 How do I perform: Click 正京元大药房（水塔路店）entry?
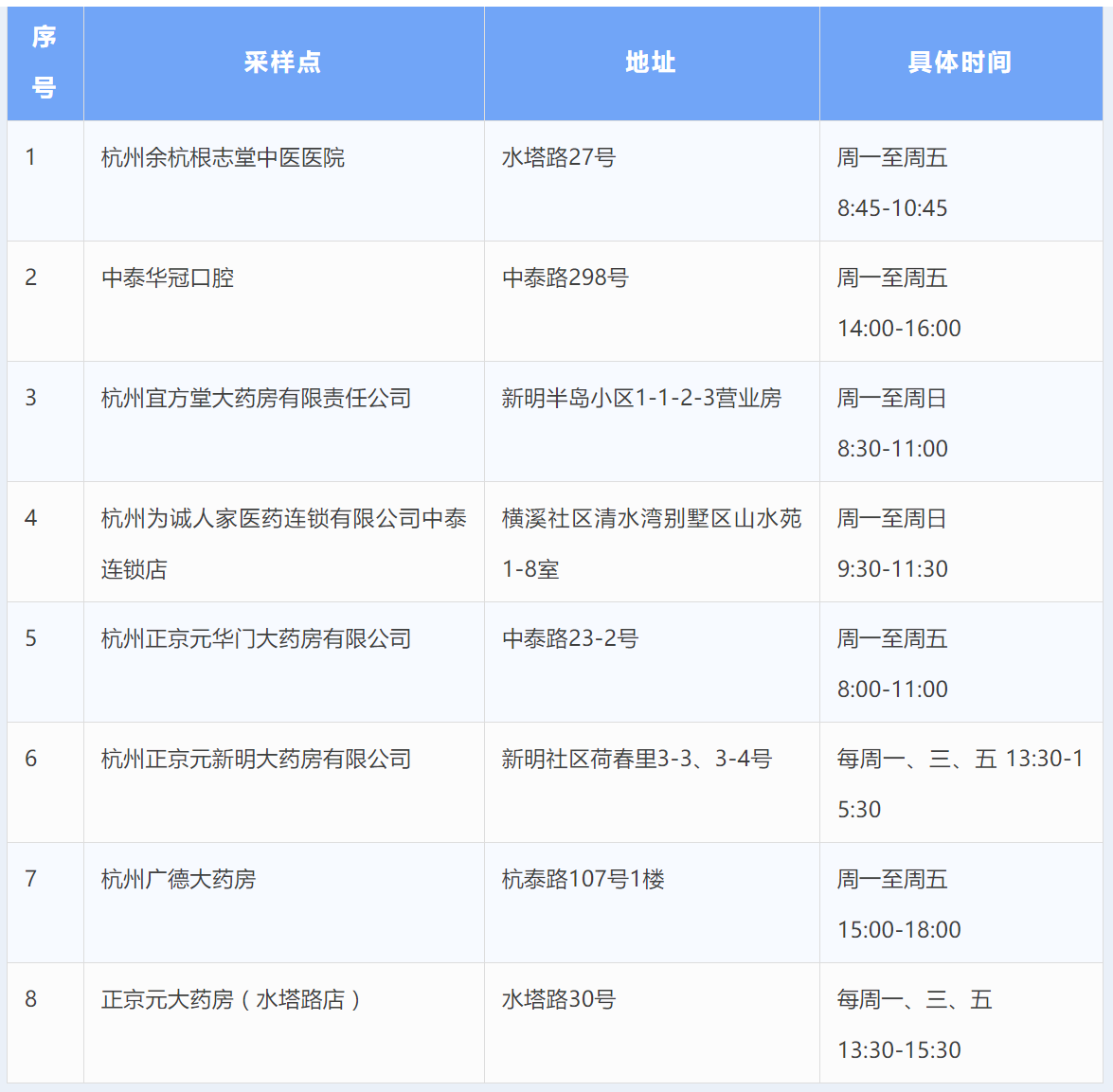pos(231,999)
